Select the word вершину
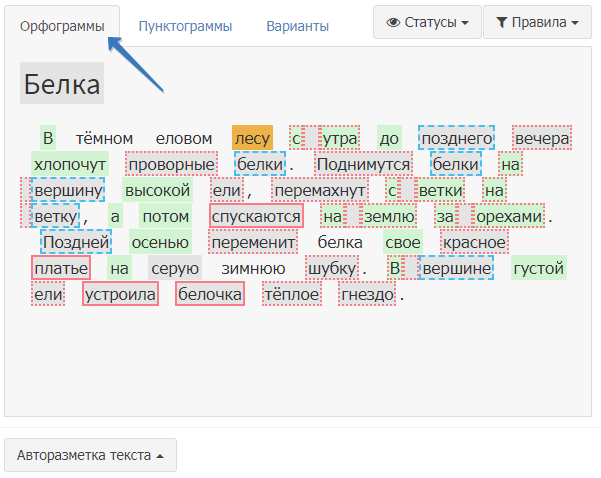The height and width of the screenshot is (478, 601). pyautogui.click(x=68, y=190)
